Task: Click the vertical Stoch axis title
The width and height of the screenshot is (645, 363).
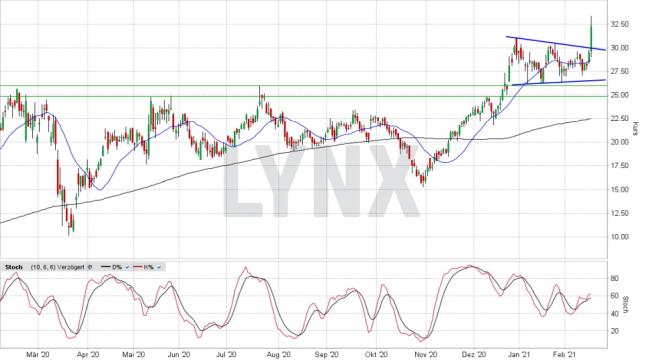Action: pos(626,305)
